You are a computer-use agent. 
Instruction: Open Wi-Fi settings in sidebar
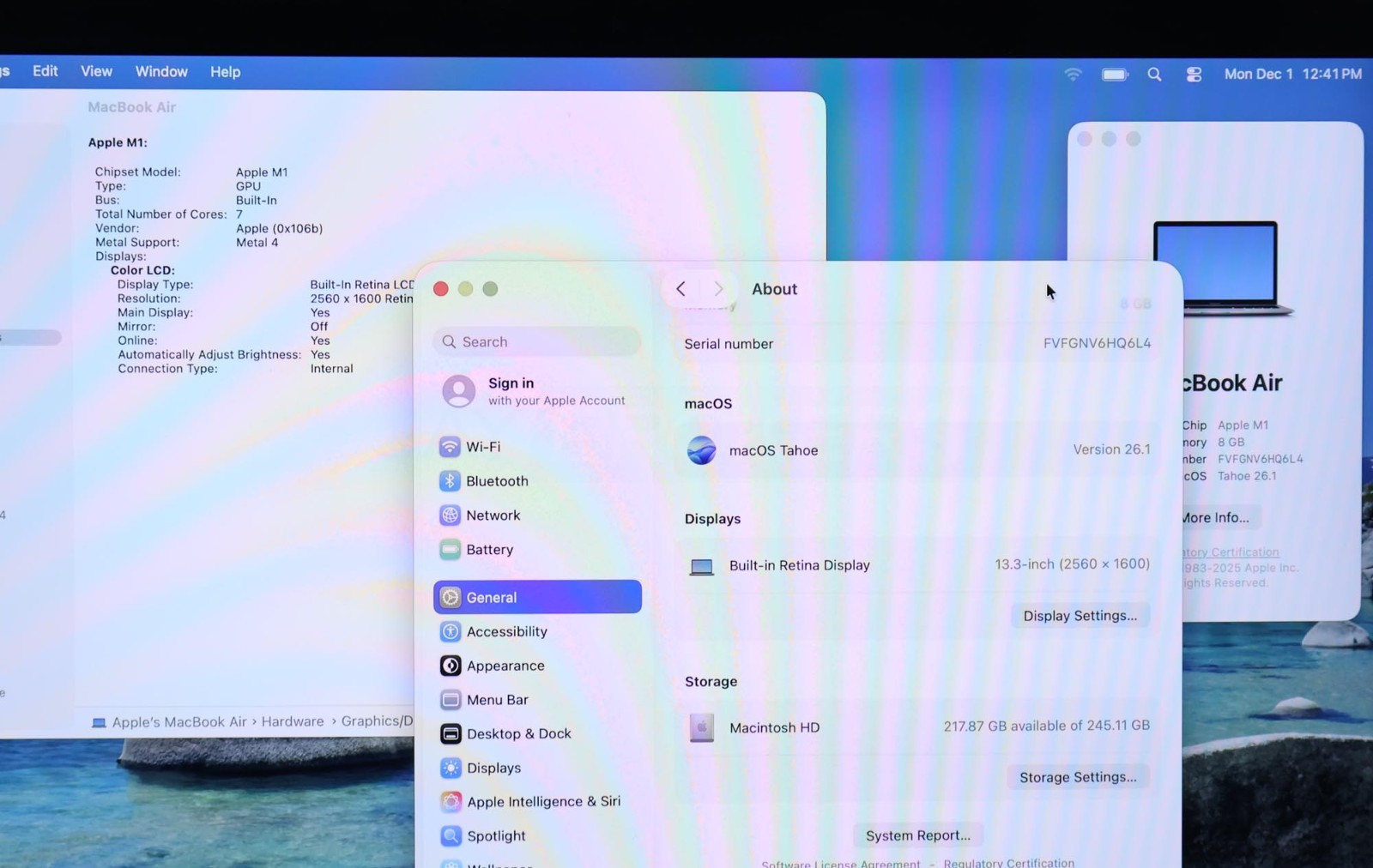(482, 447)
